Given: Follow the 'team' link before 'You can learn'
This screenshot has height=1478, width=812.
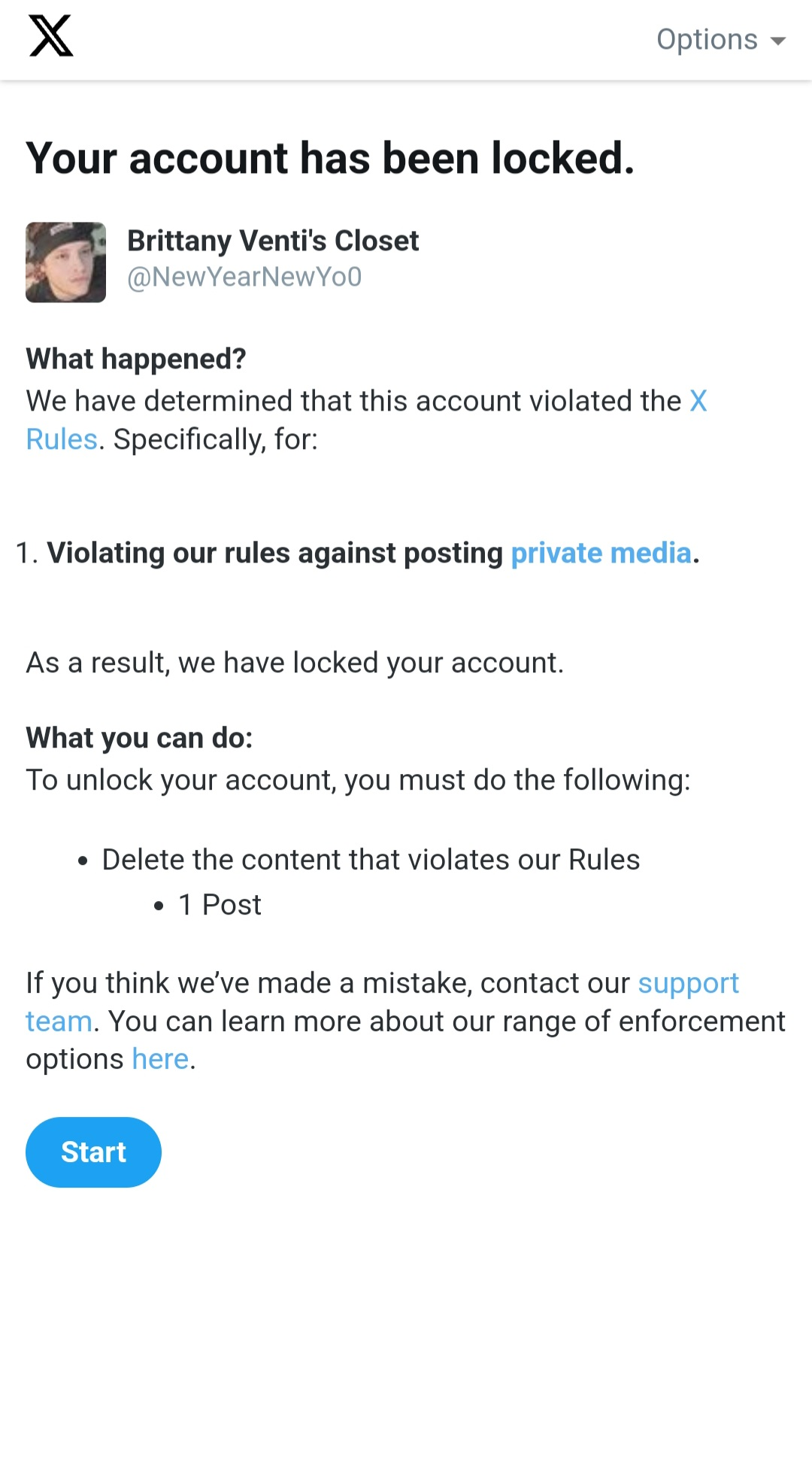Looking at the screenshot, I should 59,1021.
